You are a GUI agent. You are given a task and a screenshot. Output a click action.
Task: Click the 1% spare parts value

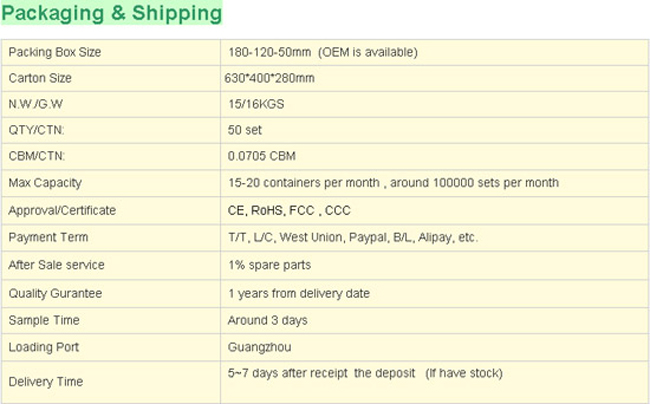(269, 265)
